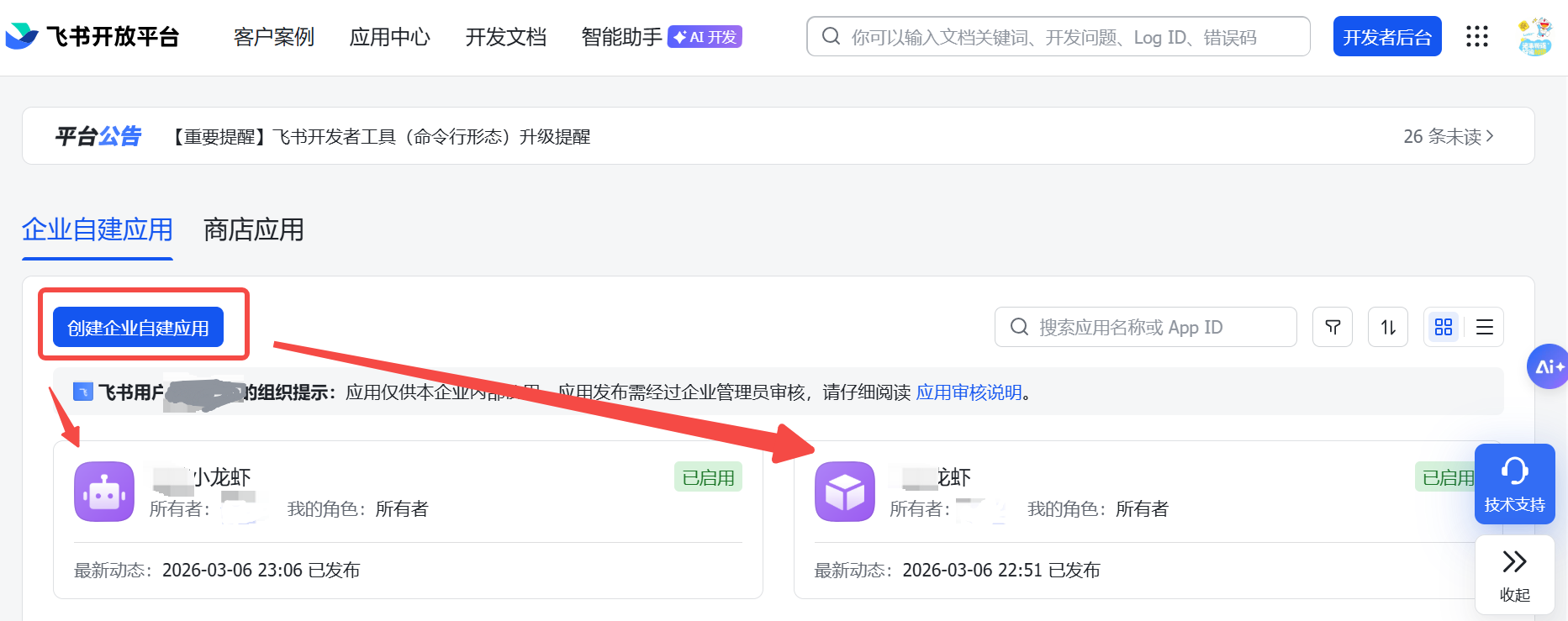The image size is (1568, 621).
Task: Click the robot icon of 小龙虾 app
Action: (x=104, y=492)
